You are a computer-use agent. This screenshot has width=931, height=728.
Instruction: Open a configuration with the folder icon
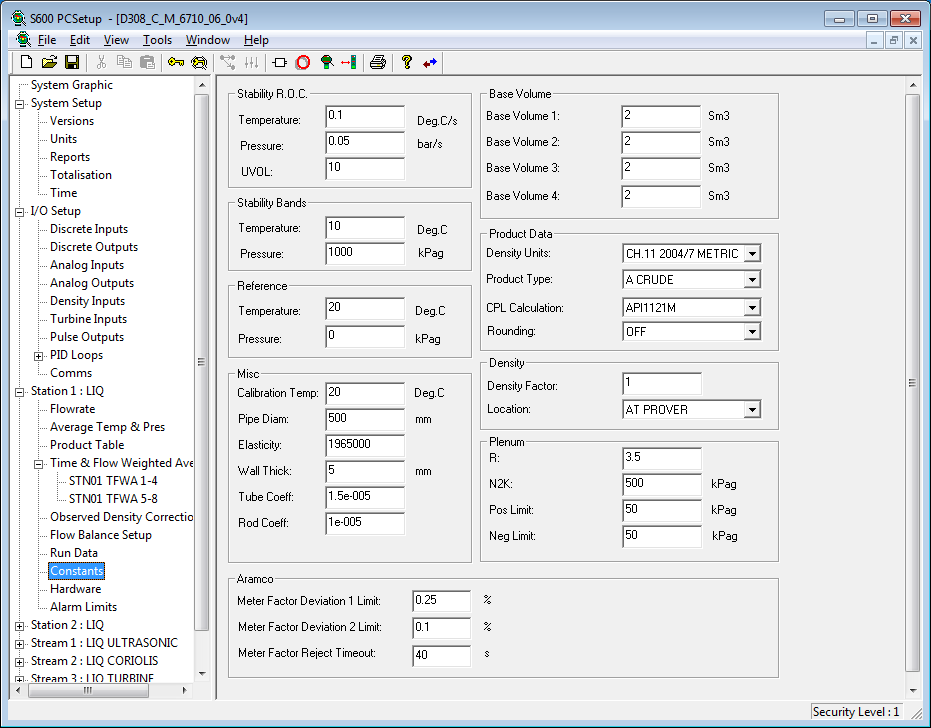49,62
